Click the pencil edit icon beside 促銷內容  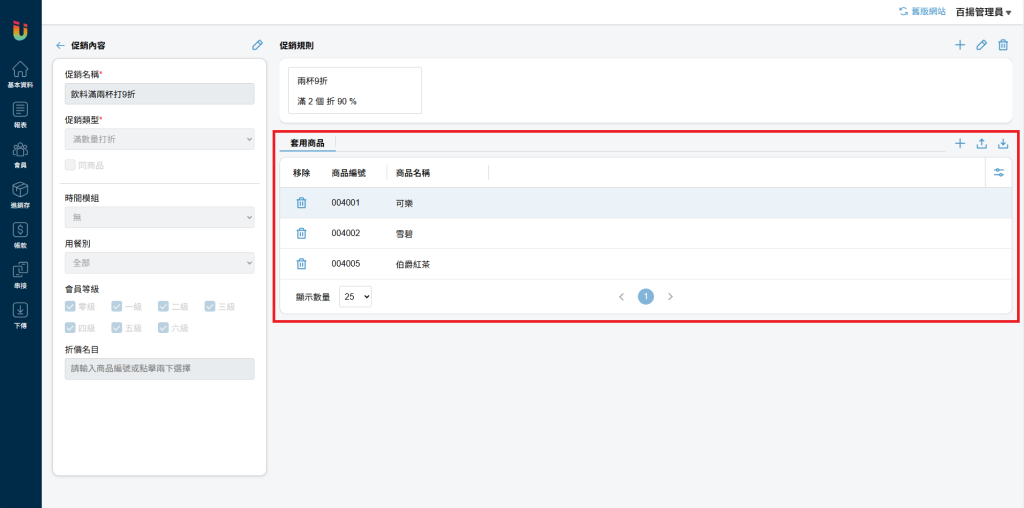click(257, 45)
